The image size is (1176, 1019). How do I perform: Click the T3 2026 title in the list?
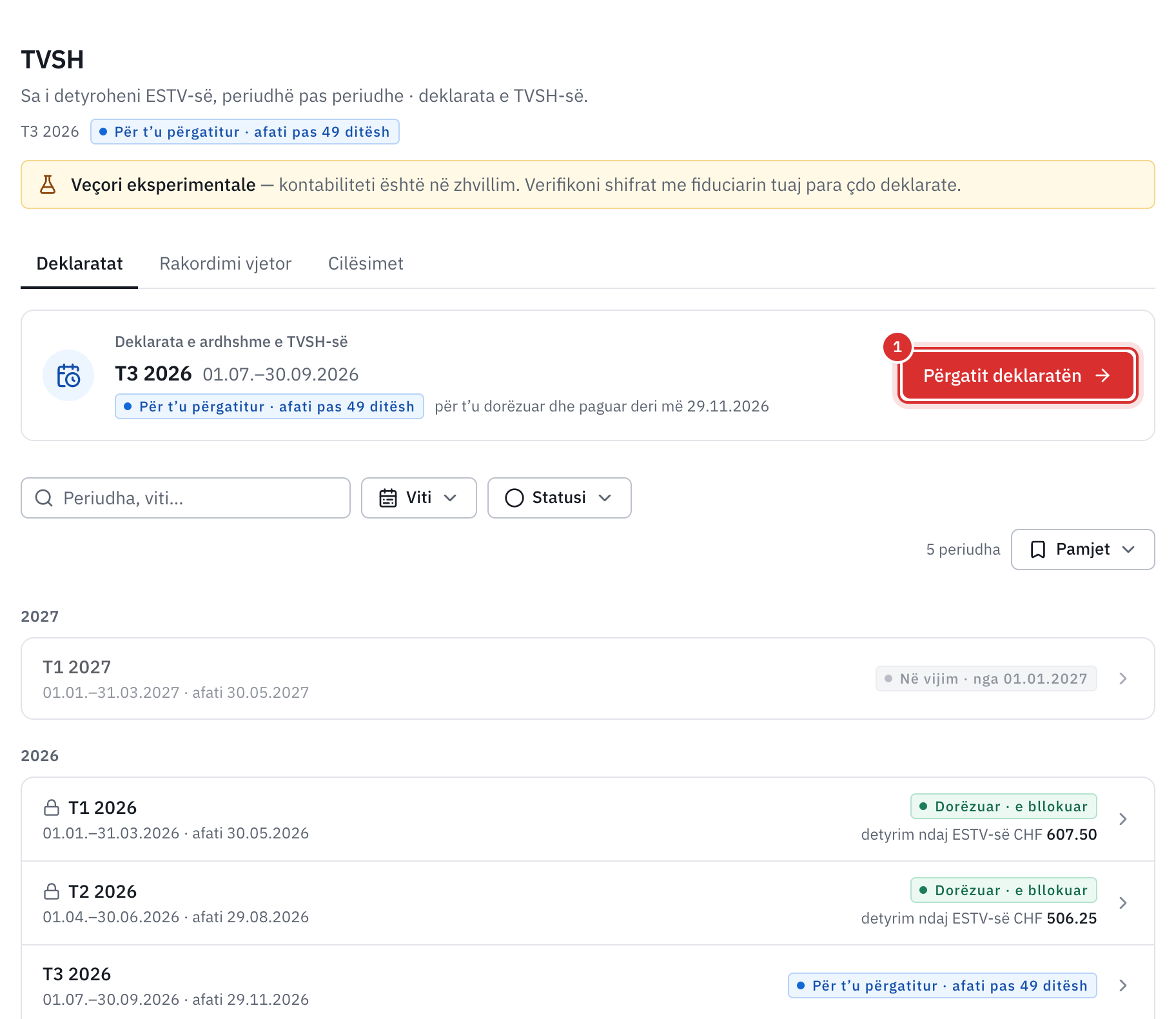[x=77, y=974]
